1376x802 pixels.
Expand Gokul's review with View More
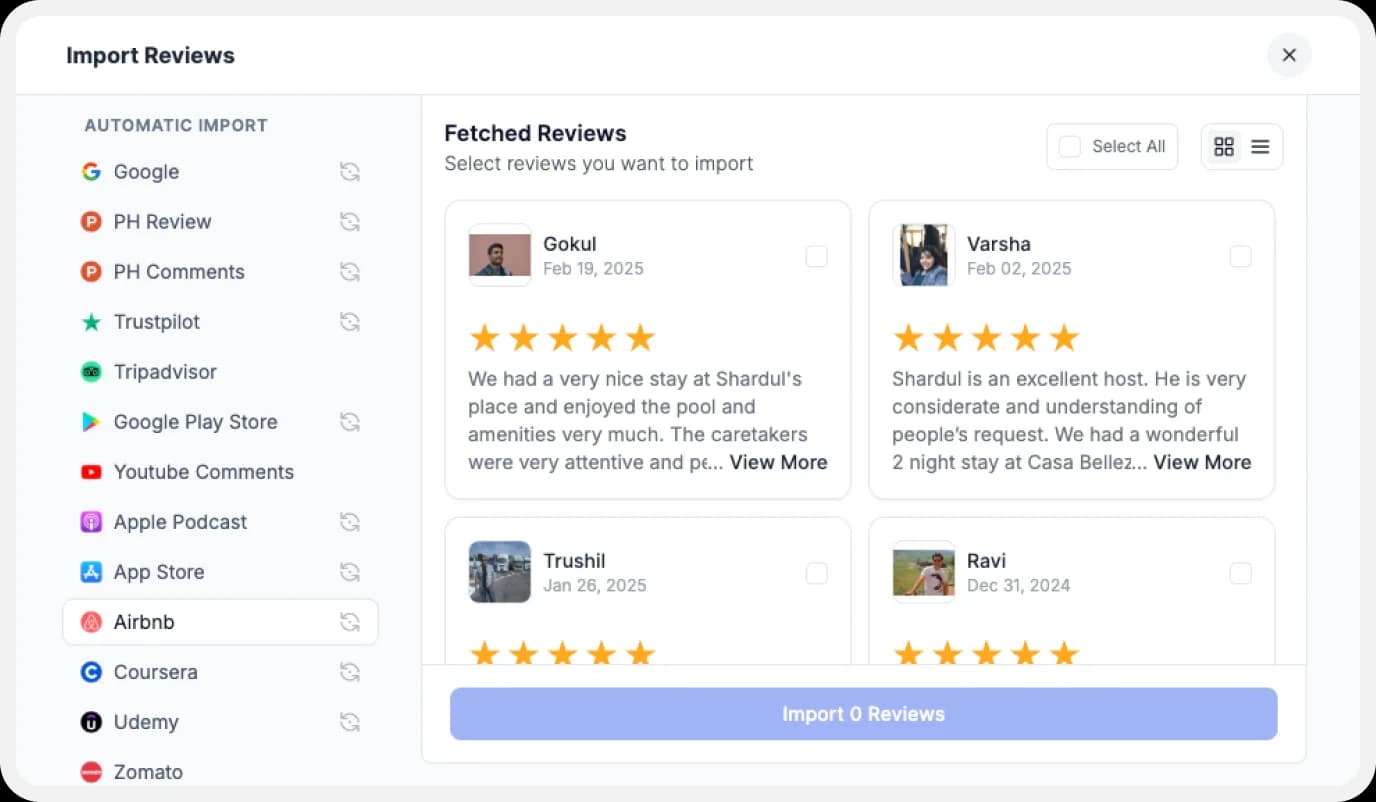coord(778,462)
